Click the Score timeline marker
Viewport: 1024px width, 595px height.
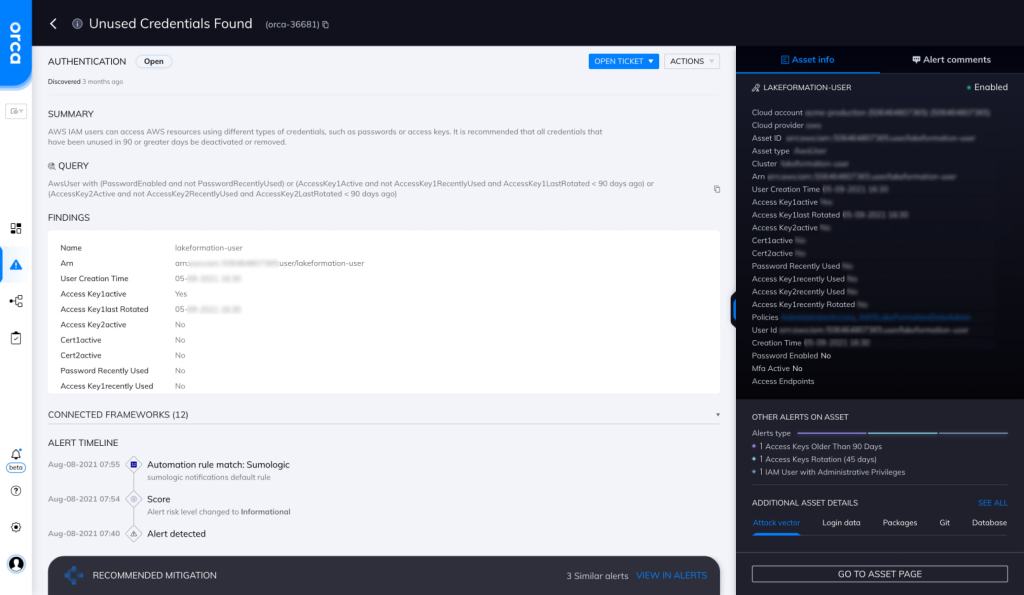point(133,499)
